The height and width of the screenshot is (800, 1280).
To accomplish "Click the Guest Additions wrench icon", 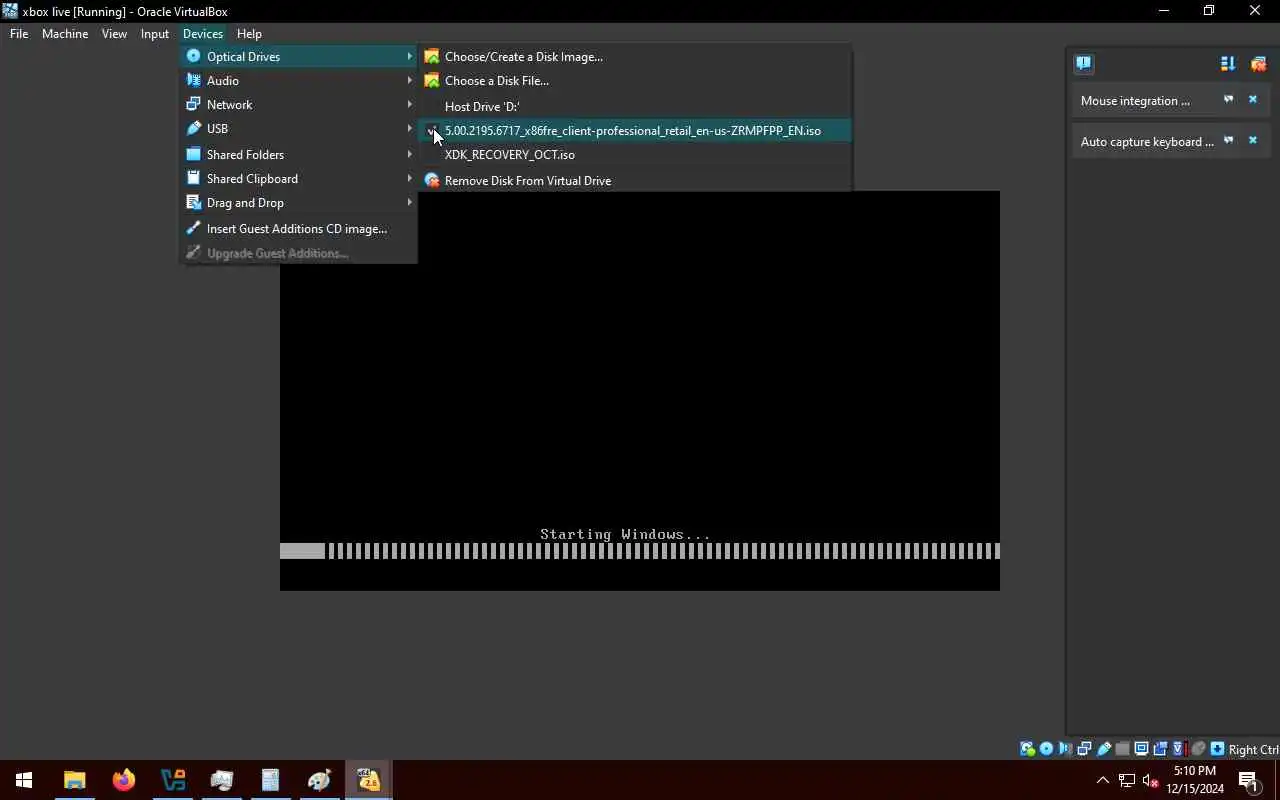I will pyautogui.click(x=194, y=228).
